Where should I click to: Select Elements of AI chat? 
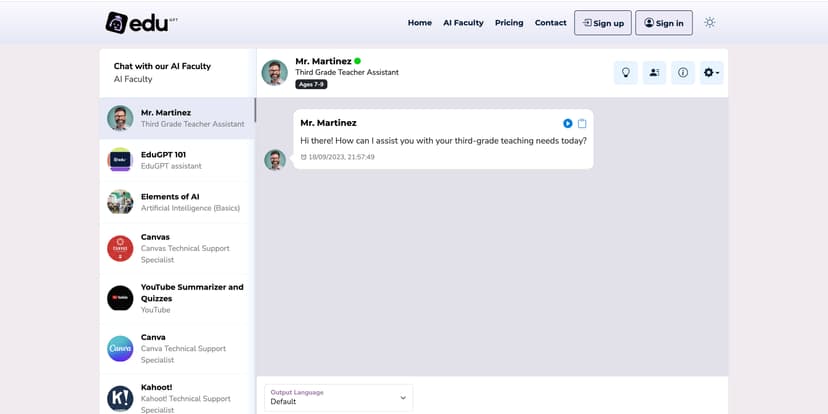(x=177, y=202)
